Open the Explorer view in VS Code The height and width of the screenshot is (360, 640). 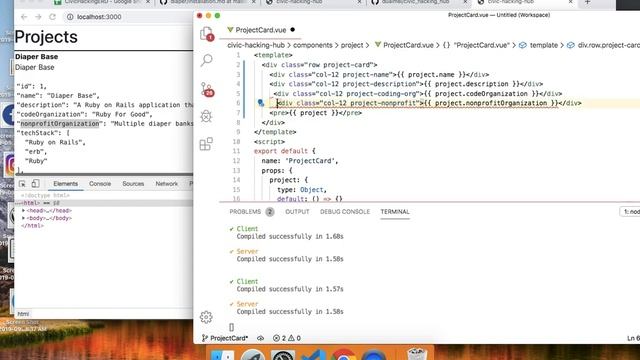point(207,33)
